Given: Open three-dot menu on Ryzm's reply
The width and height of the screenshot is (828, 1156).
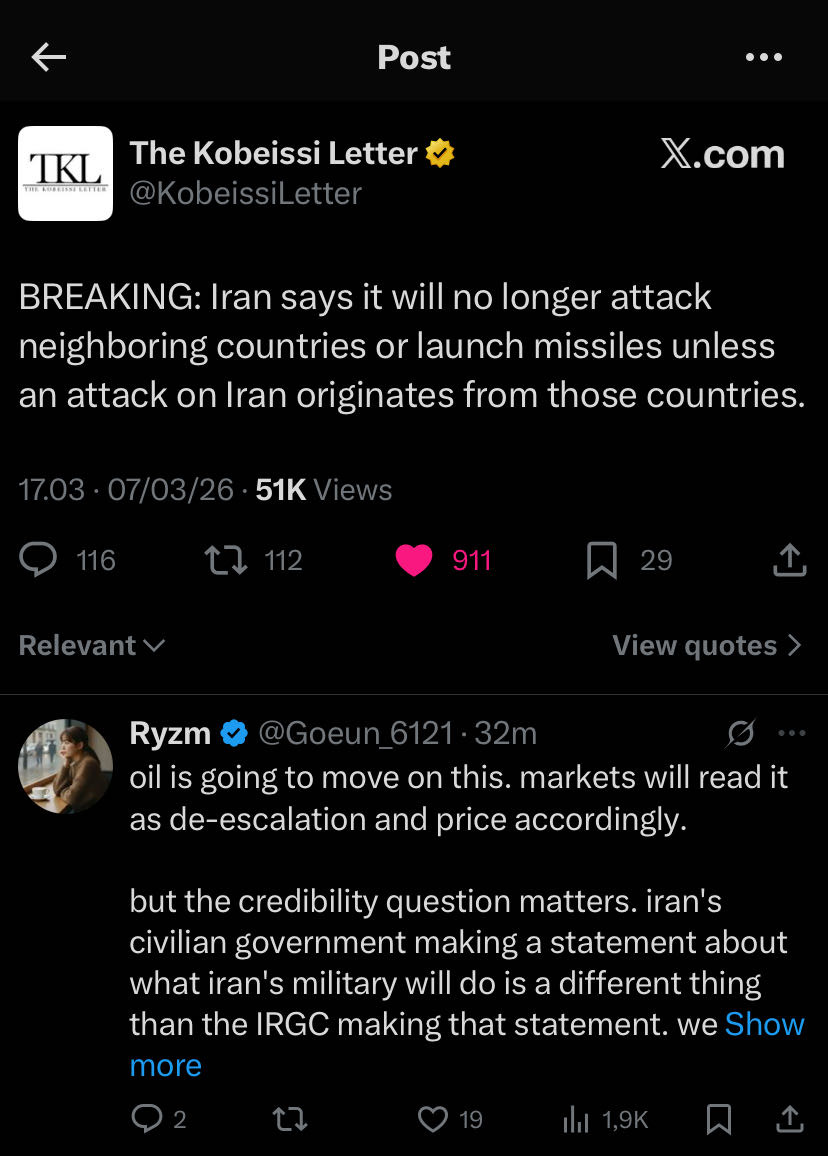Looking at the screenshot, I should [791, 734].
